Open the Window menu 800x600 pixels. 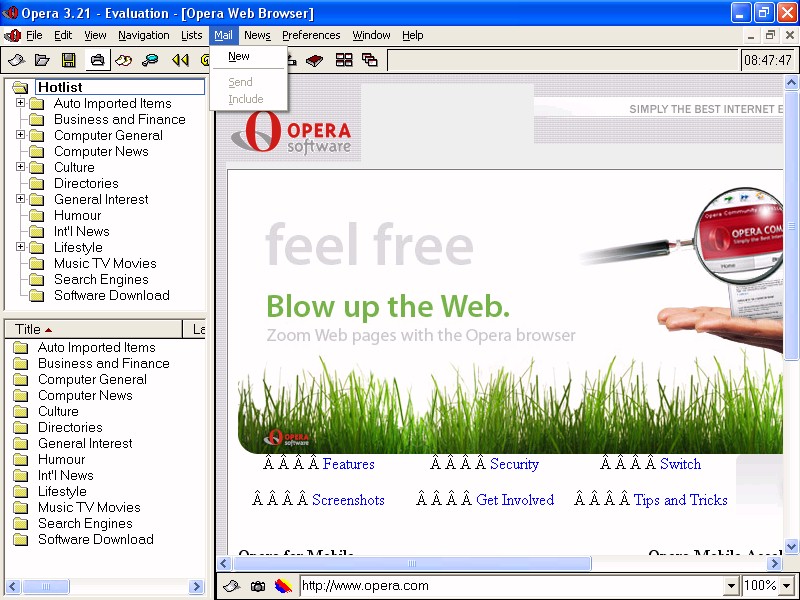(x=371, y=35)
